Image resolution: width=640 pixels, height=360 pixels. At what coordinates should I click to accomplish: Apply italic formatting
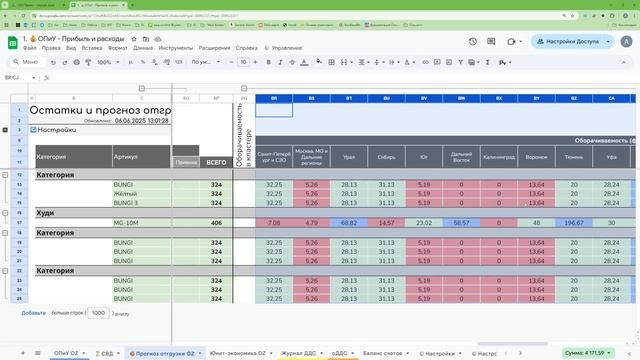[280, 62]
